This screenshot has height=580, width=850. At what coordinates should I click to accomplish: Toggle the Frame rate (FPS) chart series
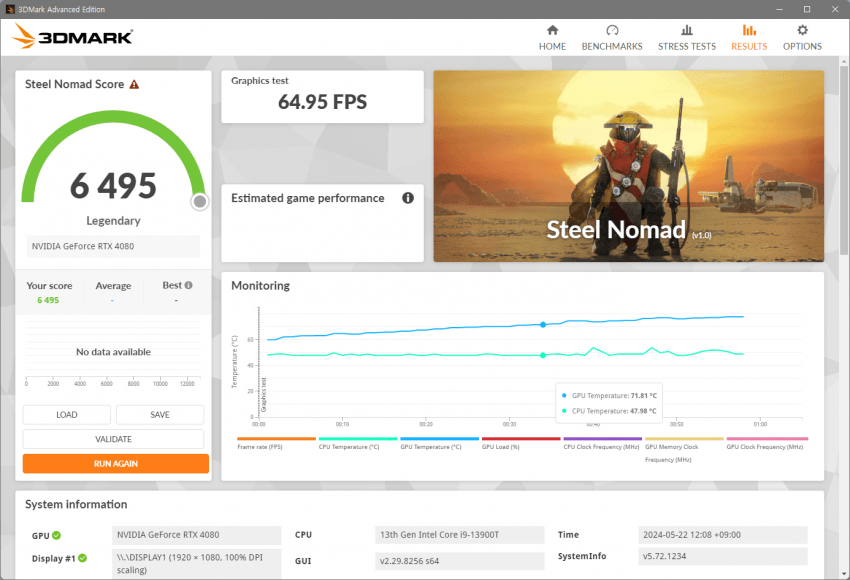(x=260, y=447)
